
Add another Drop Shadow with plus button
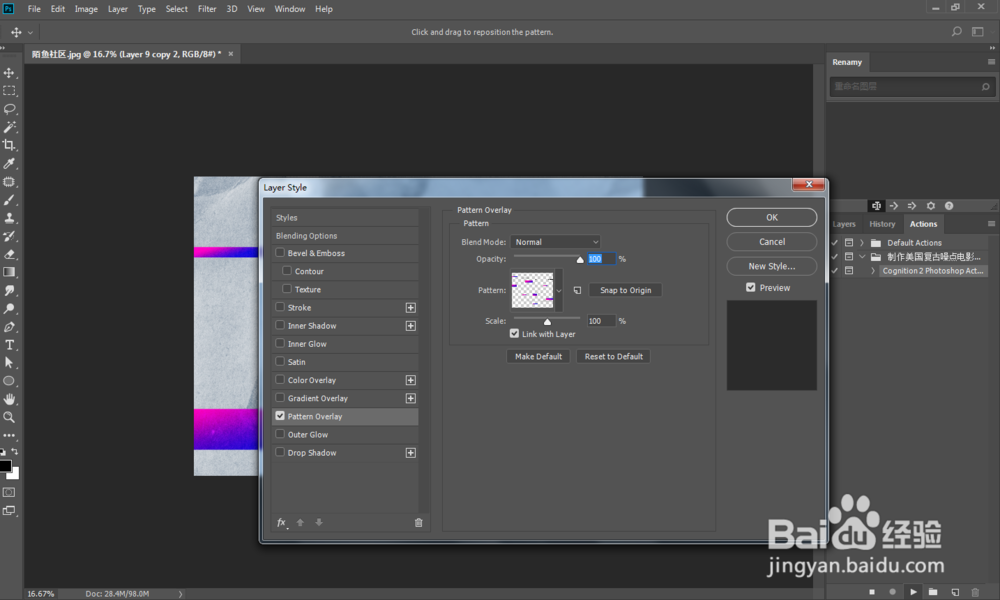point(411,453)
